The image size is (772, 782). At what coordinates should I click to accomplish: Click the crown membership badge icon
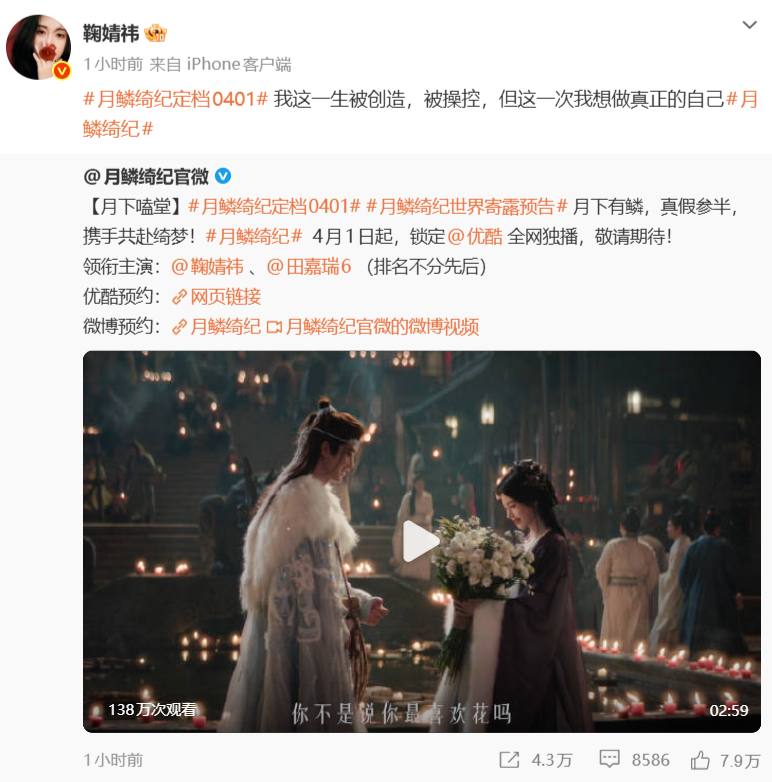(156, 33)
